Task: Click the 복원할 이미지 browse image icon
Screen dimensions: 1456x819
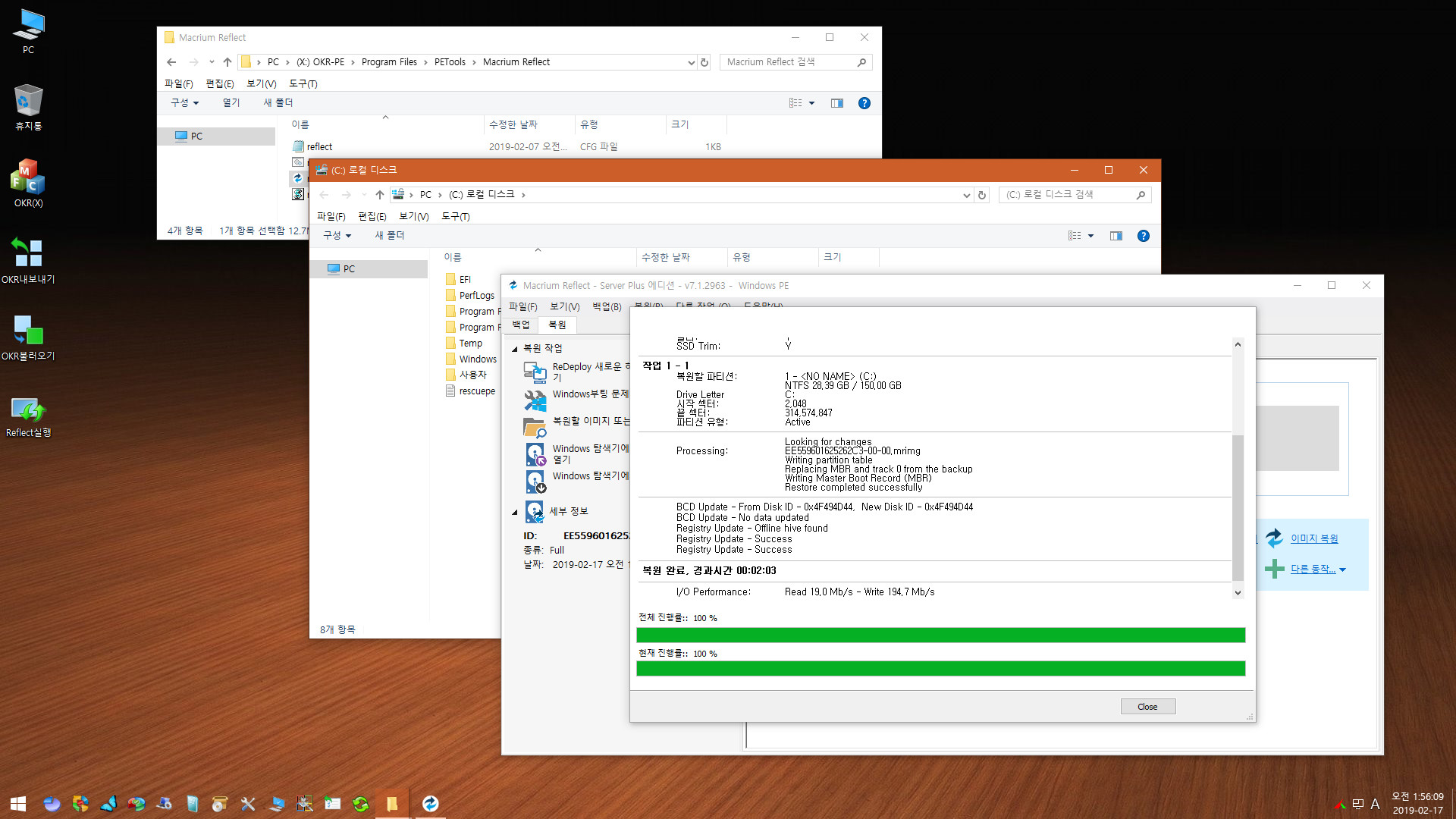Action: point(535,428)
